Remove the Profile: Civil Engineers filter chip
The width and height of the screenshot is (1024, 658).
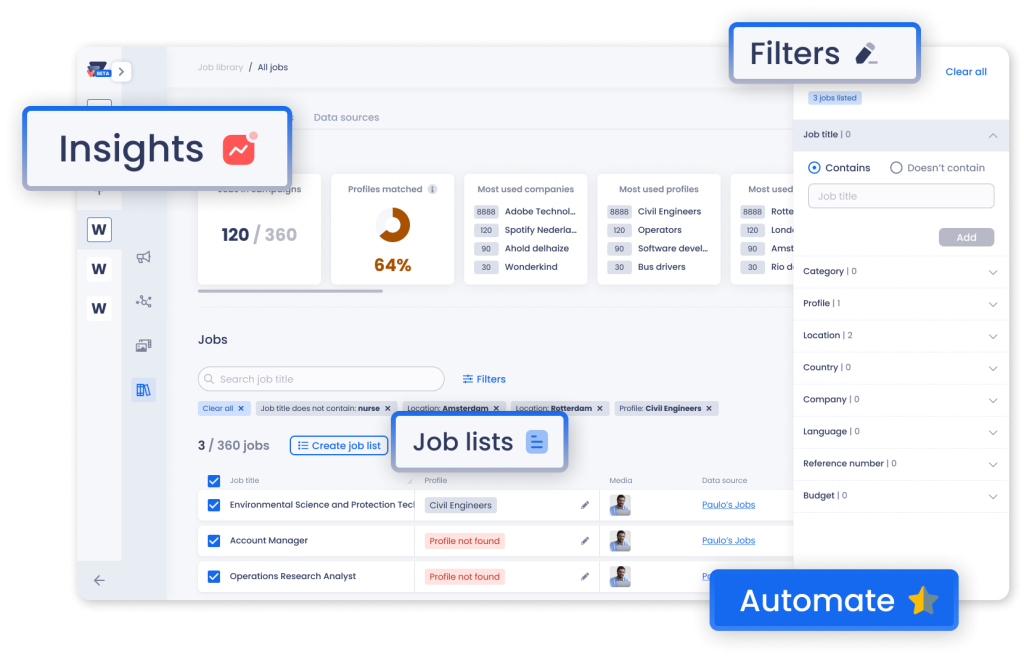click(x=709, y=408)
